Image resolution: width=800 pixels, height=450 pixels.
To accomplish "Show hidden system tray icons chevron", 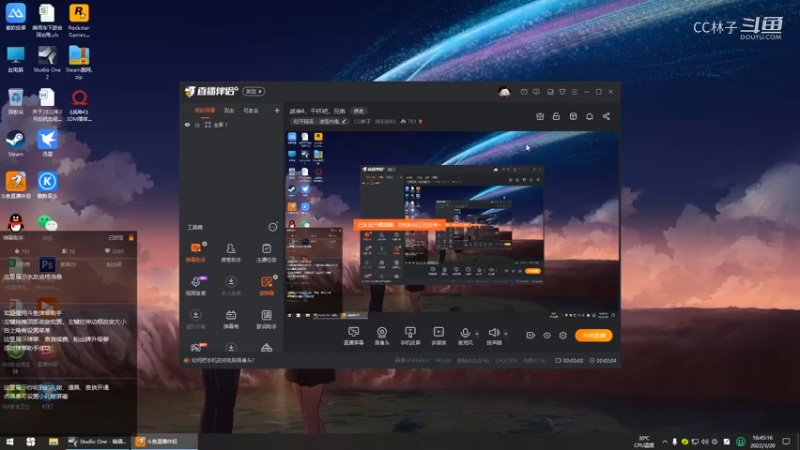I will [664, 441].
